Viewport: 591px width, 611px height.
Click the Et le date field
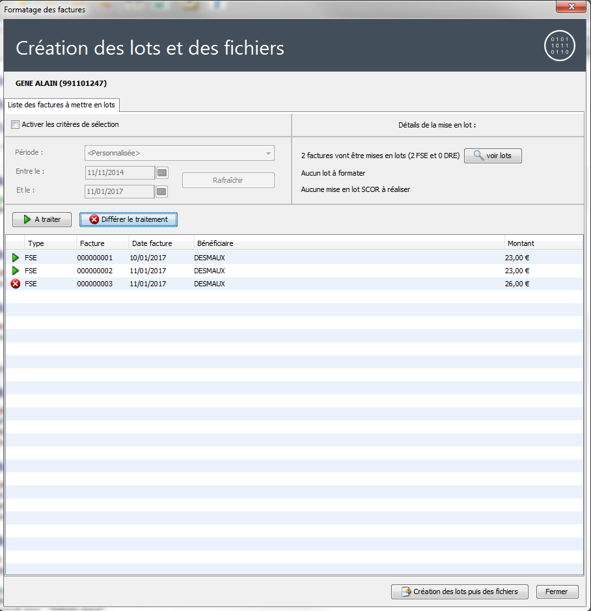pyautogui.click(x=119, y=191)
